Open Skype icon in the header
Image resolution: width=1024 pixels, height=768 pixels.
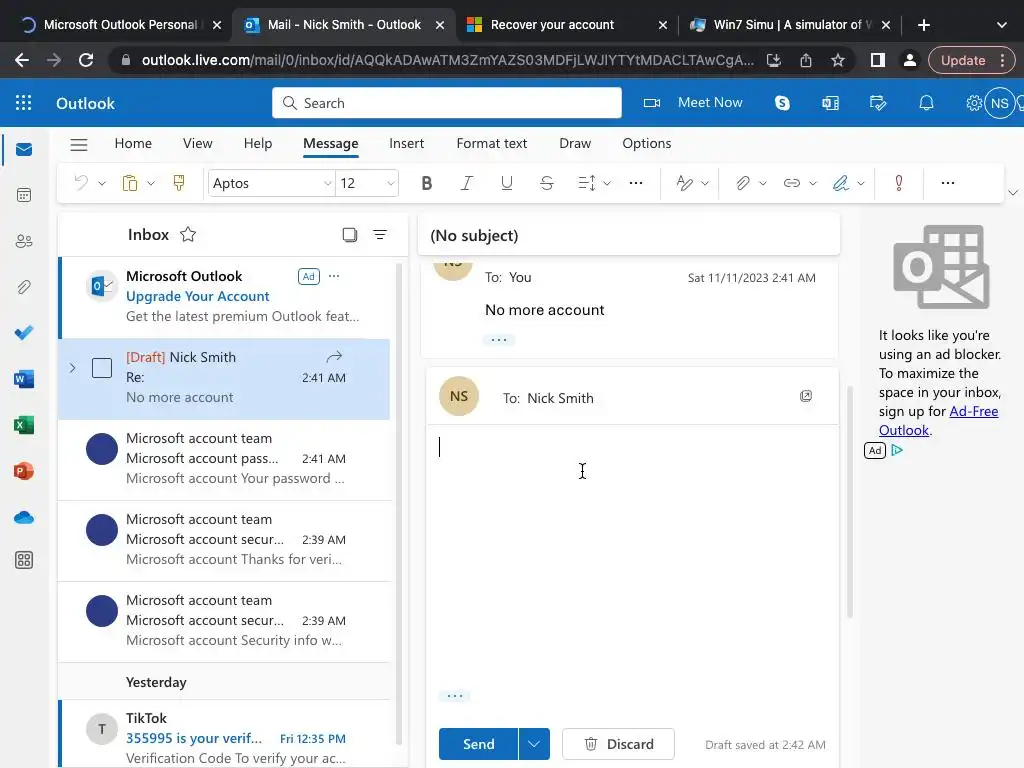coord(782,103)
